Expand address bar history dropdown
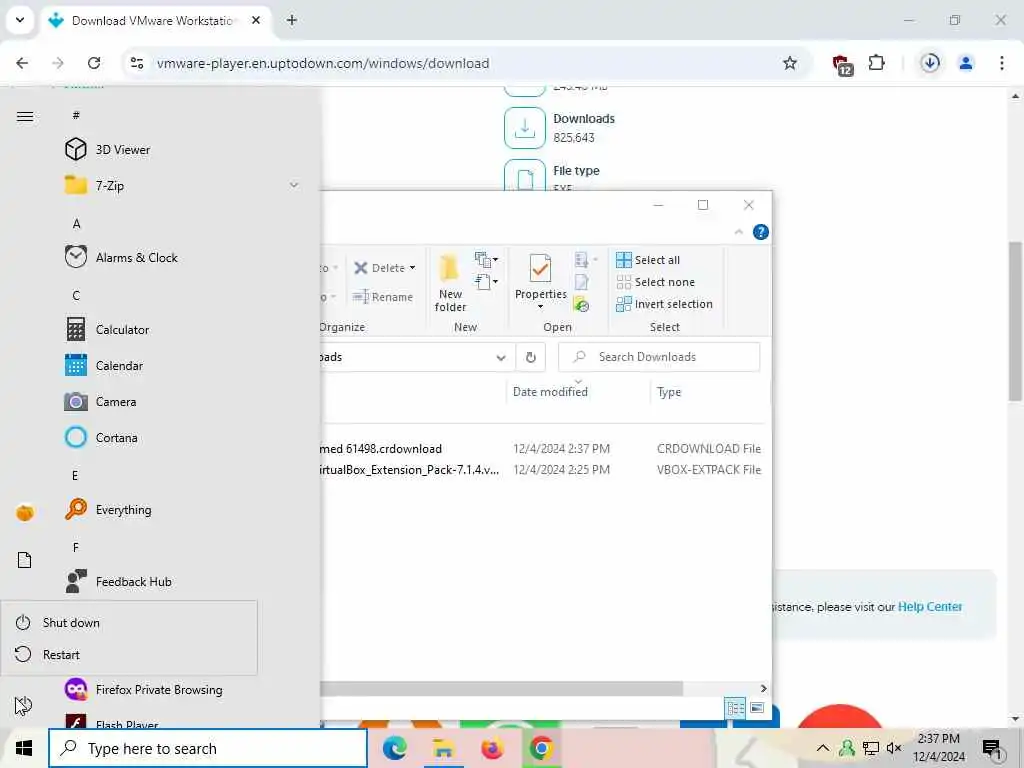 pyautogui.click(x=501, y=357)
